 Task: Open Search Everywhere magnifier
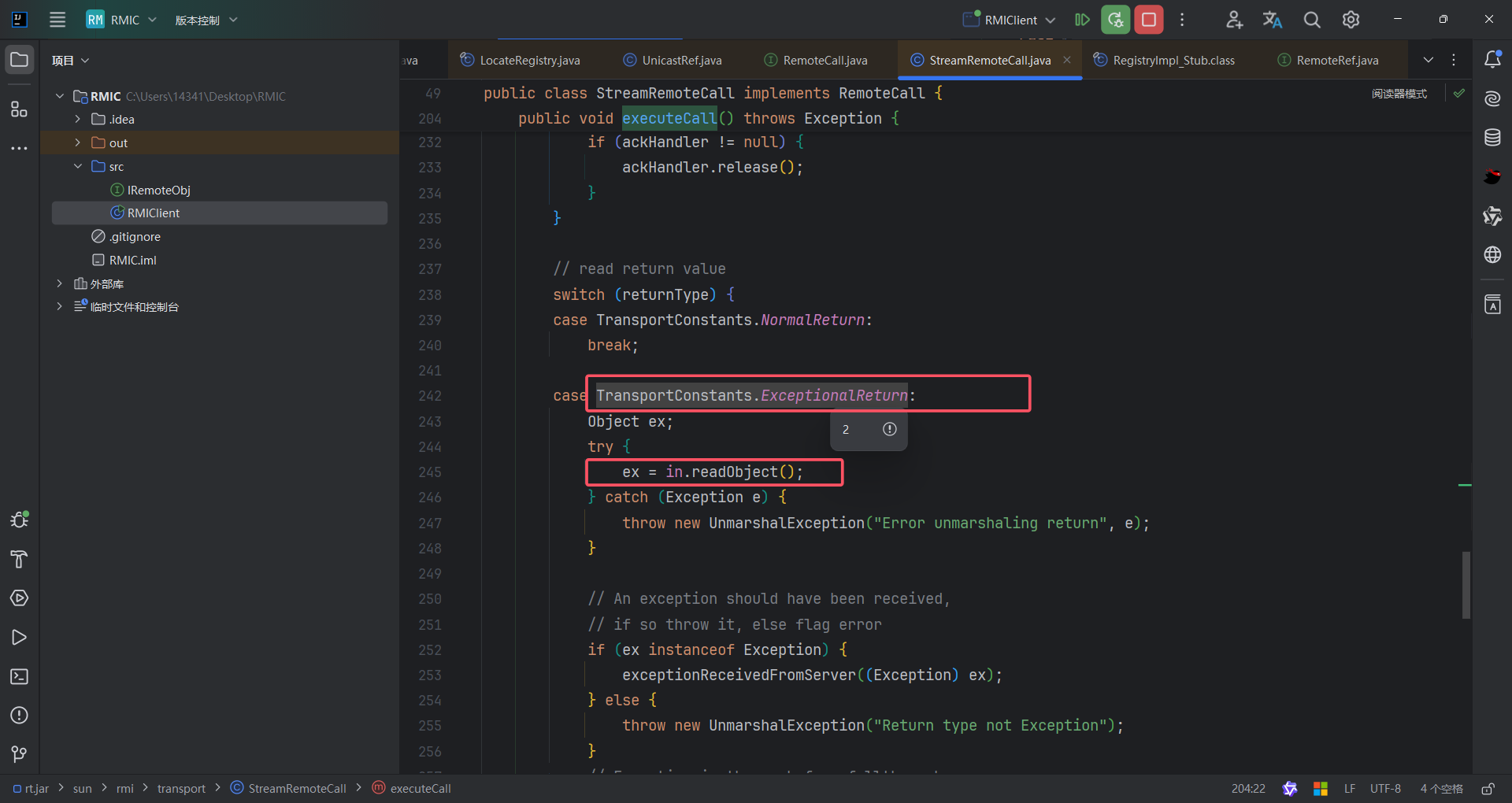(x=1312, y=20)
